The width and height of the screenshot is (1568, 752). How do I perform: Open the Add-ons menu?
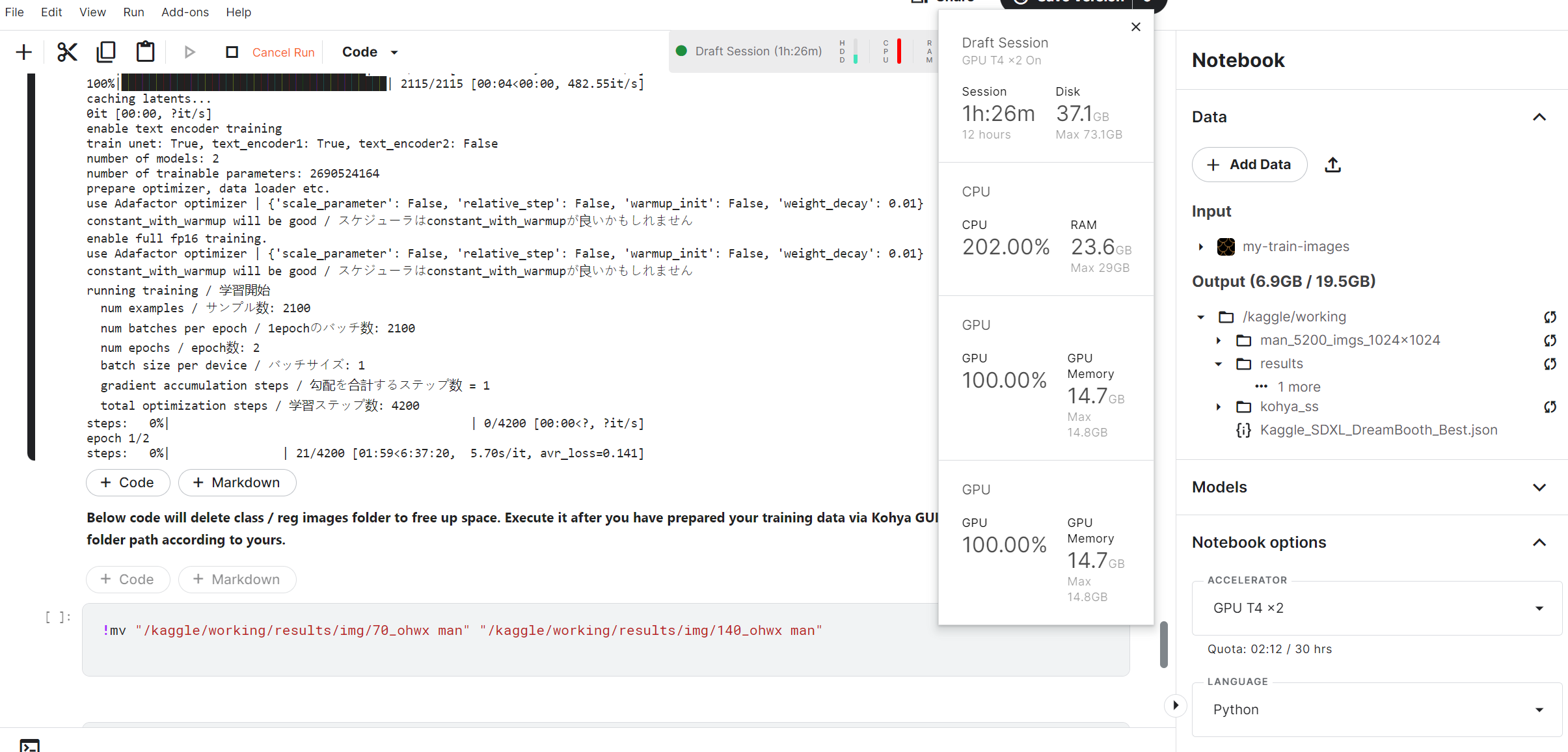(x=185, y=12)
